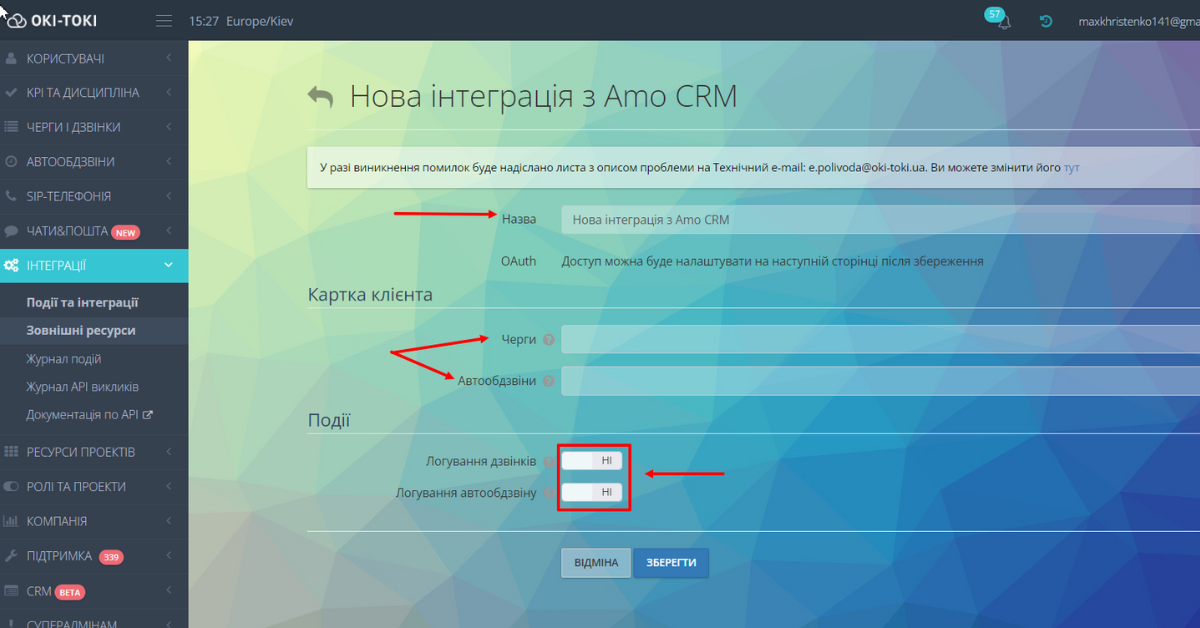Click the 339 badge on Підтримка

(x=111, y=557)
